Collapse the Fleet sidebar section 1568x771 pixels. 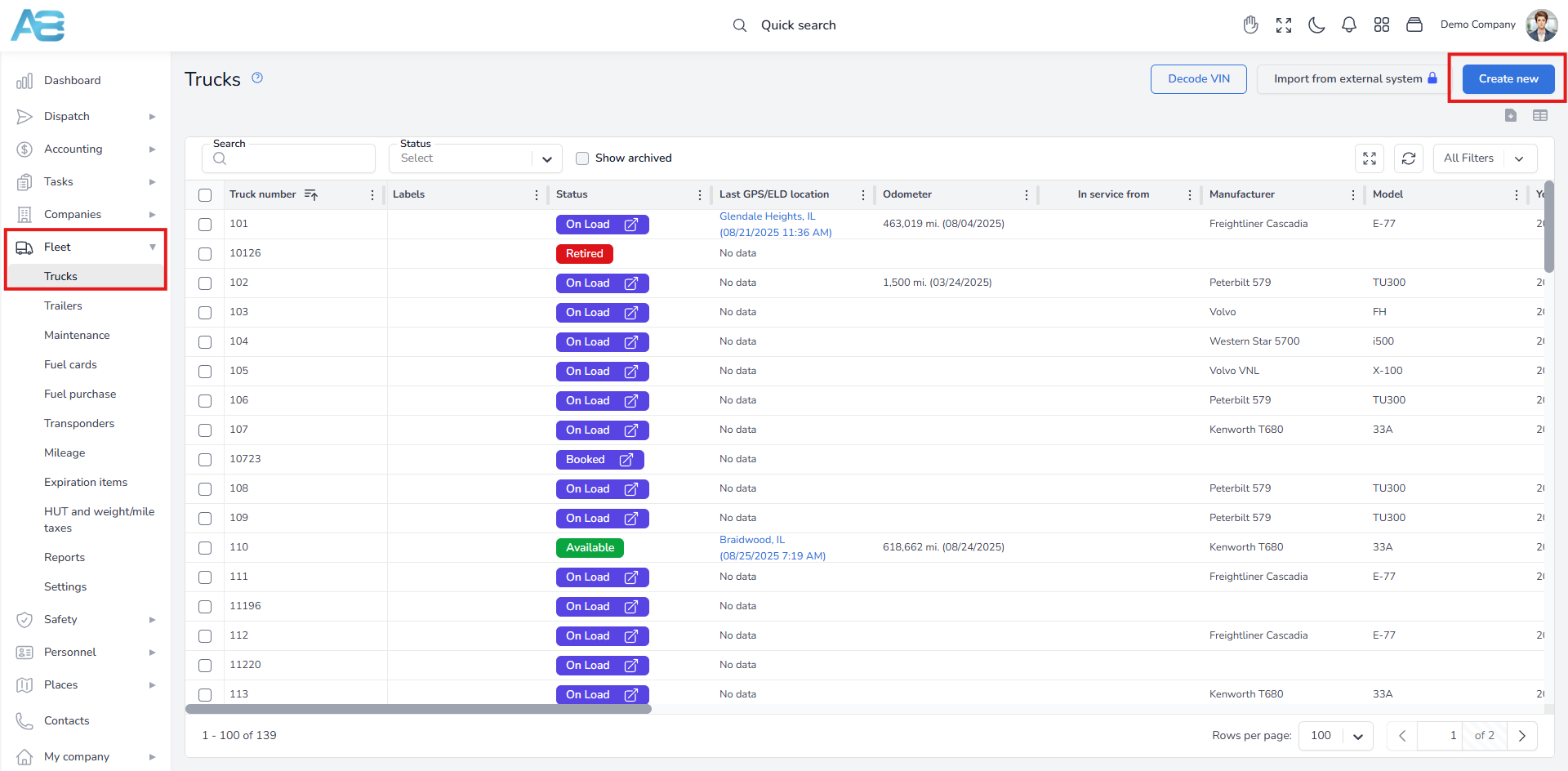coord(86,247)
